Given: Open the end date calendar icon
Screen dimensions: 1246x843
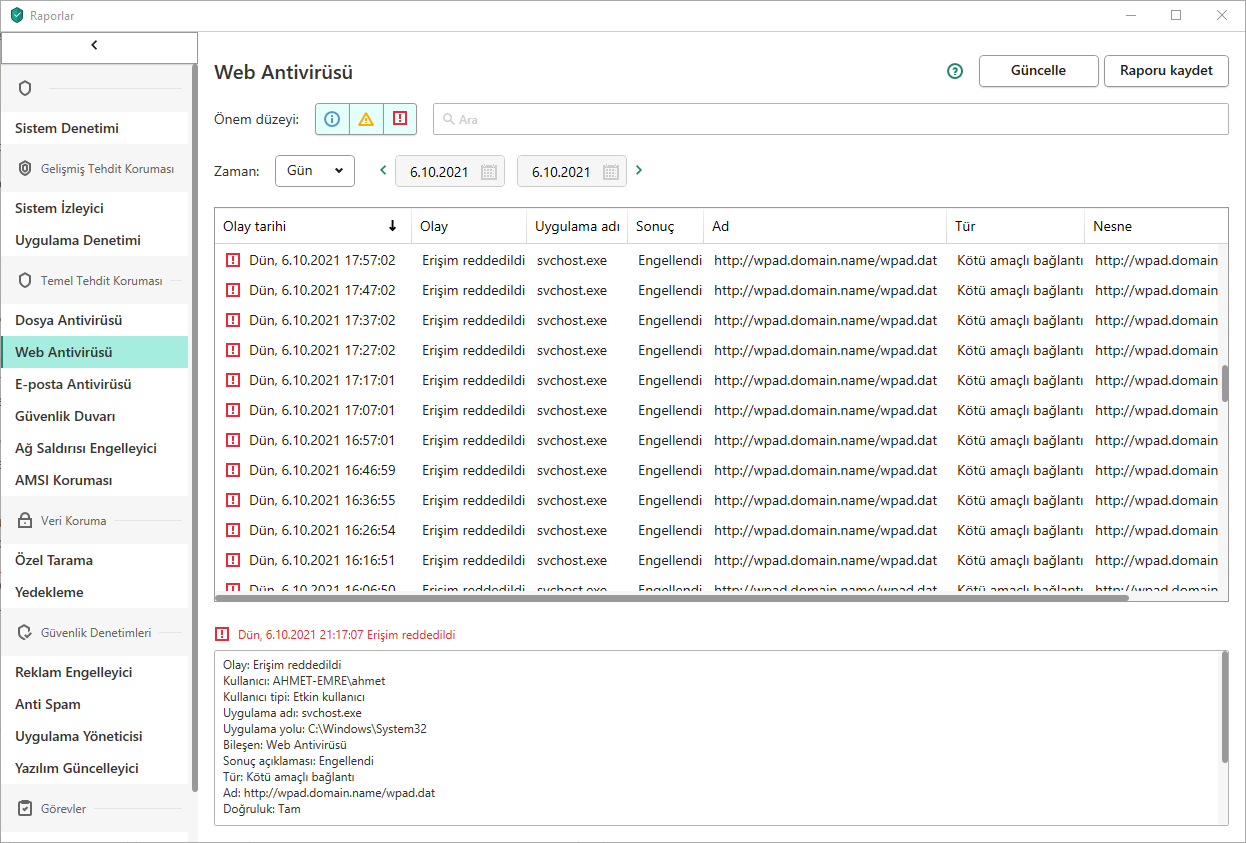Looking at the screenshot, I should [x=611, y=172].
